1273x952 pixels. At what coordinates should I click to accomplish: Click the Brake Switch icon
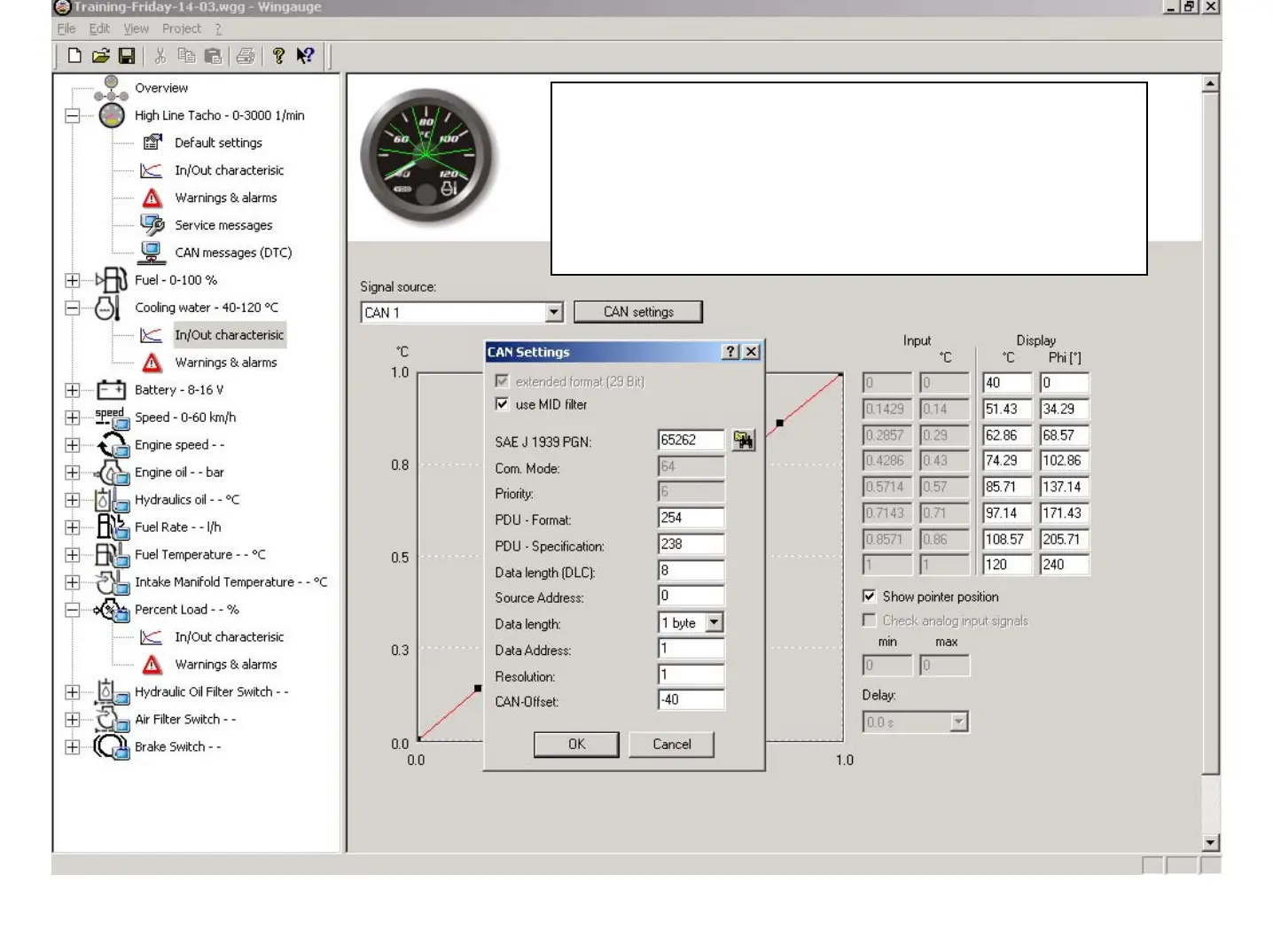(112, 747)
